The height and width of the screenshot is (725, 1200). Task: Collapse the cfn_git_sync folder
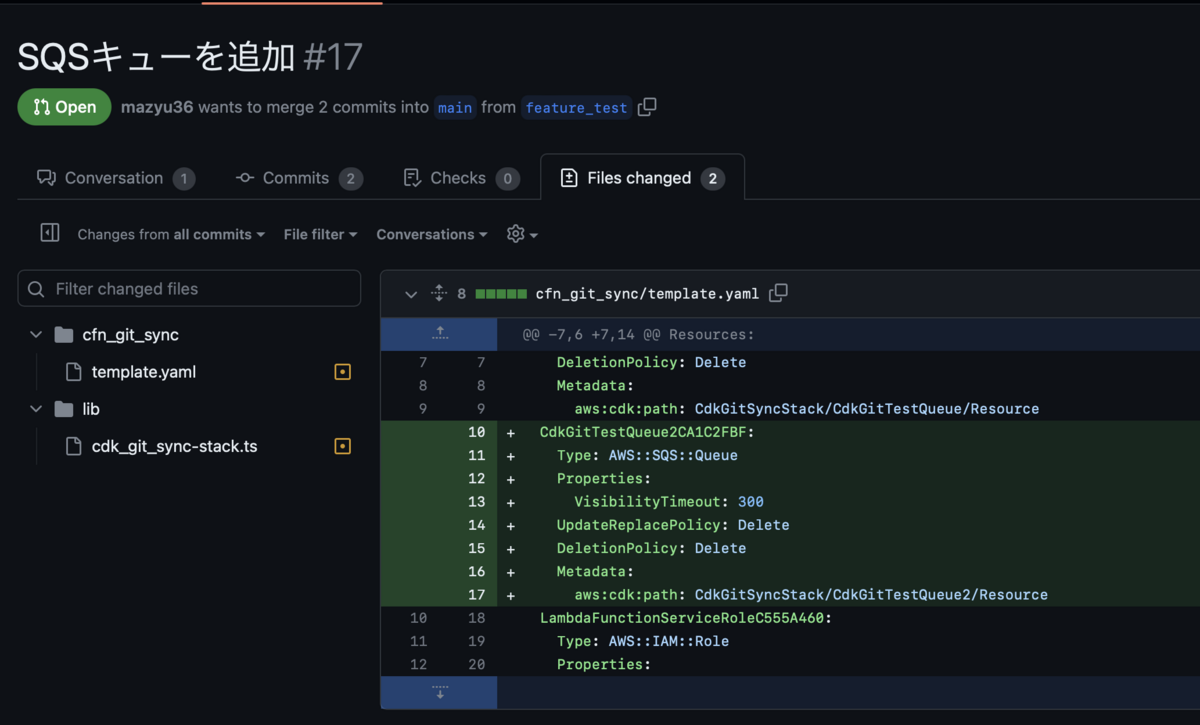point(36,334)
